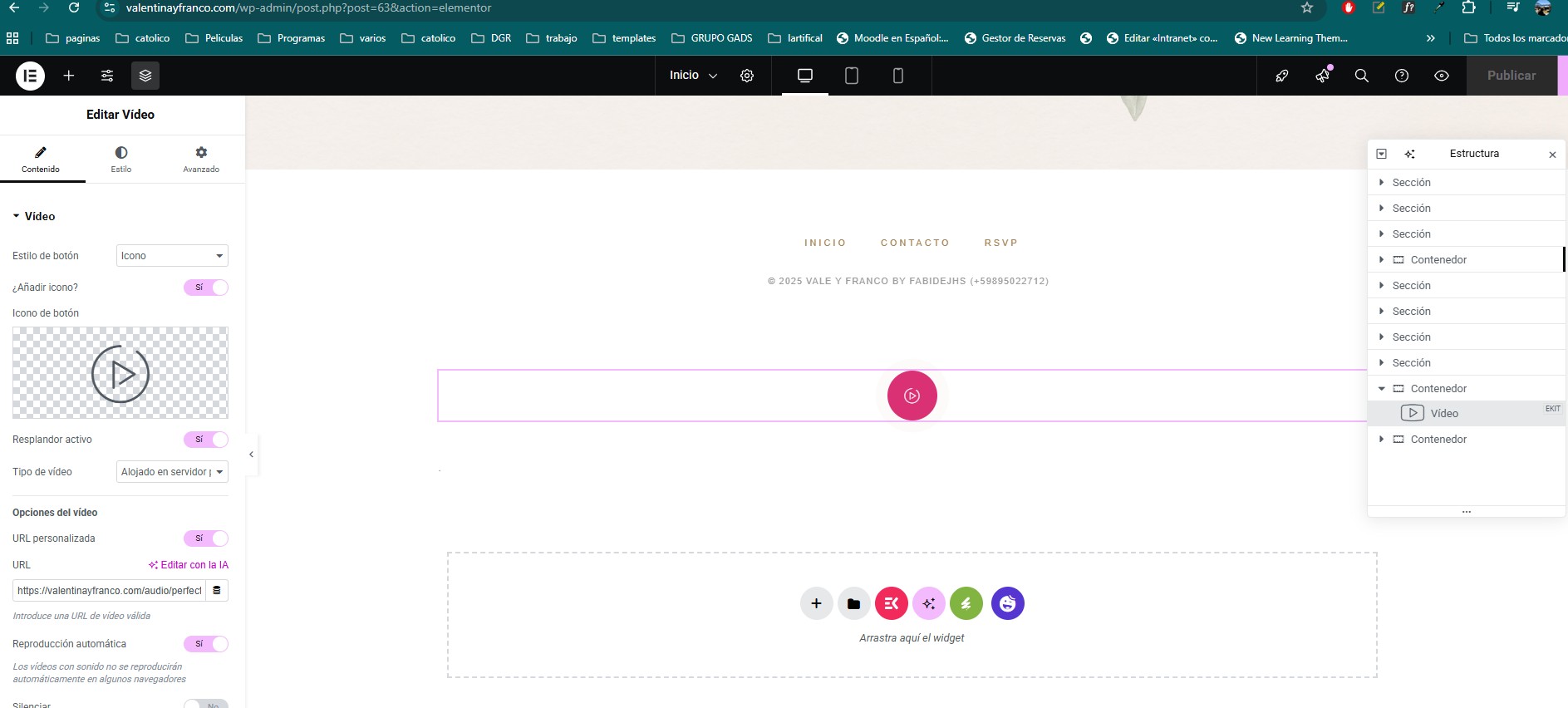Image resolution: width=1568 pixels, height=708 pixels.
Task: Click the button icon preview thumbnail
Action: click(x=120, y=373)
